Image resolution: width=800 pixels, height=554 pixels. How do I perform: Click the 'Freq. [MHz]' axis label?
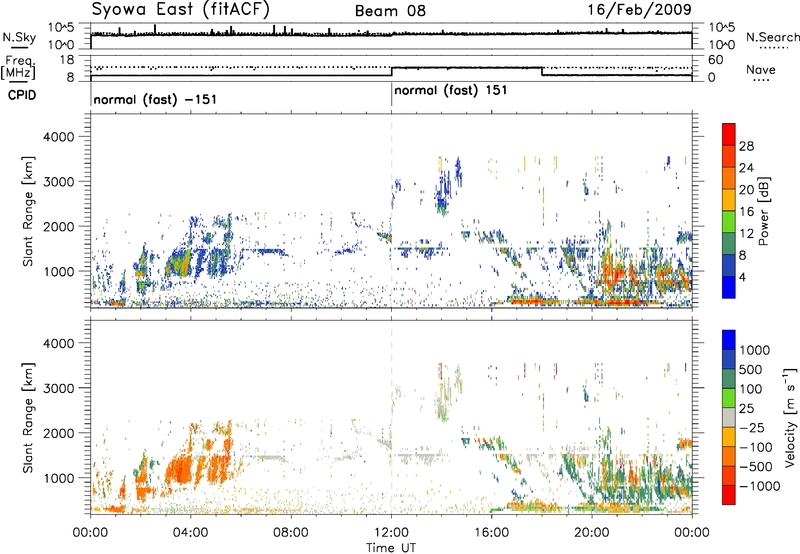click(x=19, y=68)
